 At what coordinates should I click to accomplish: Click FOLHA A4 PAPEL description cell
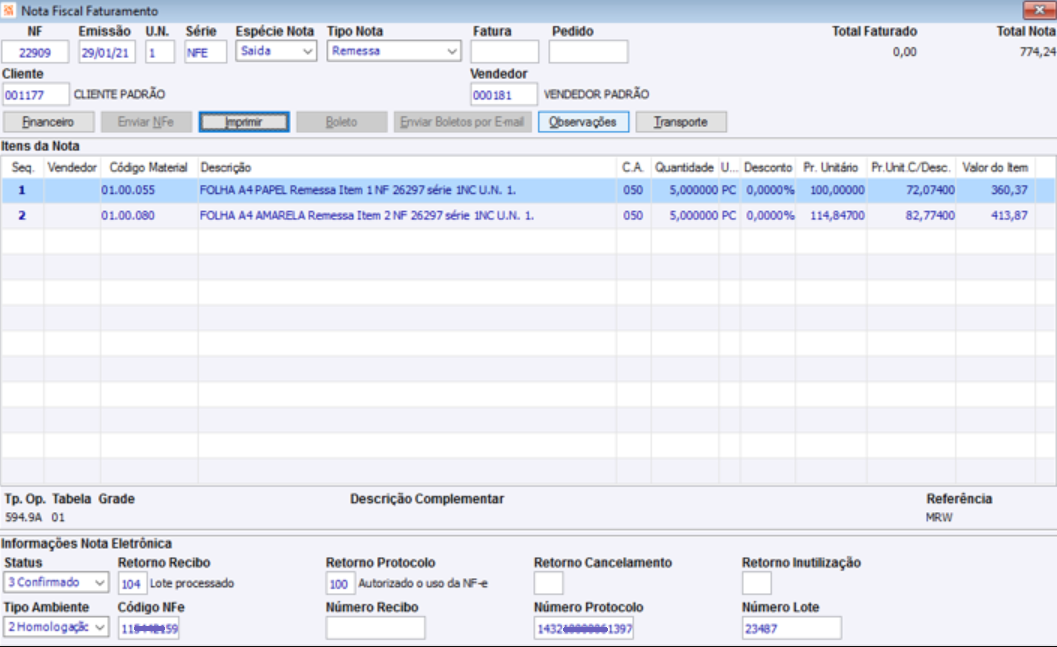coord(407,191)
